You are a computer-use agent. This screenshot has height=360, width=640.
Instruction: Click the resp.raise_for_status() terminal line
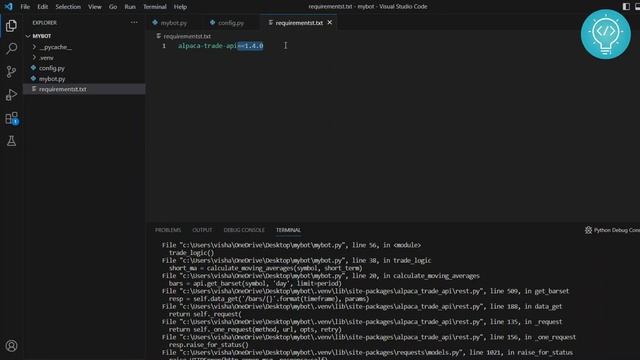[x=209, y=345]
